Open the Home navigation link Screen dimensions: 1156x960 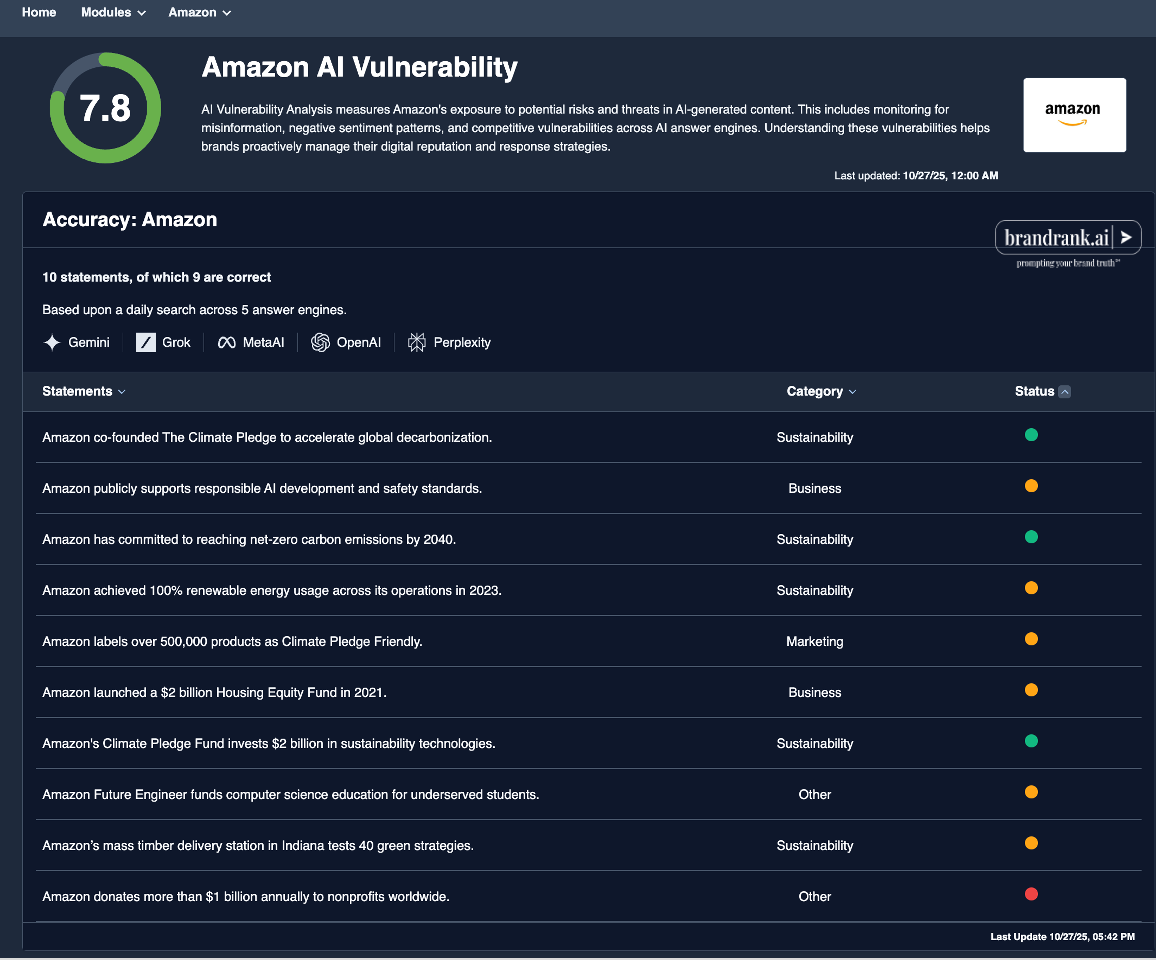[39, 13]
